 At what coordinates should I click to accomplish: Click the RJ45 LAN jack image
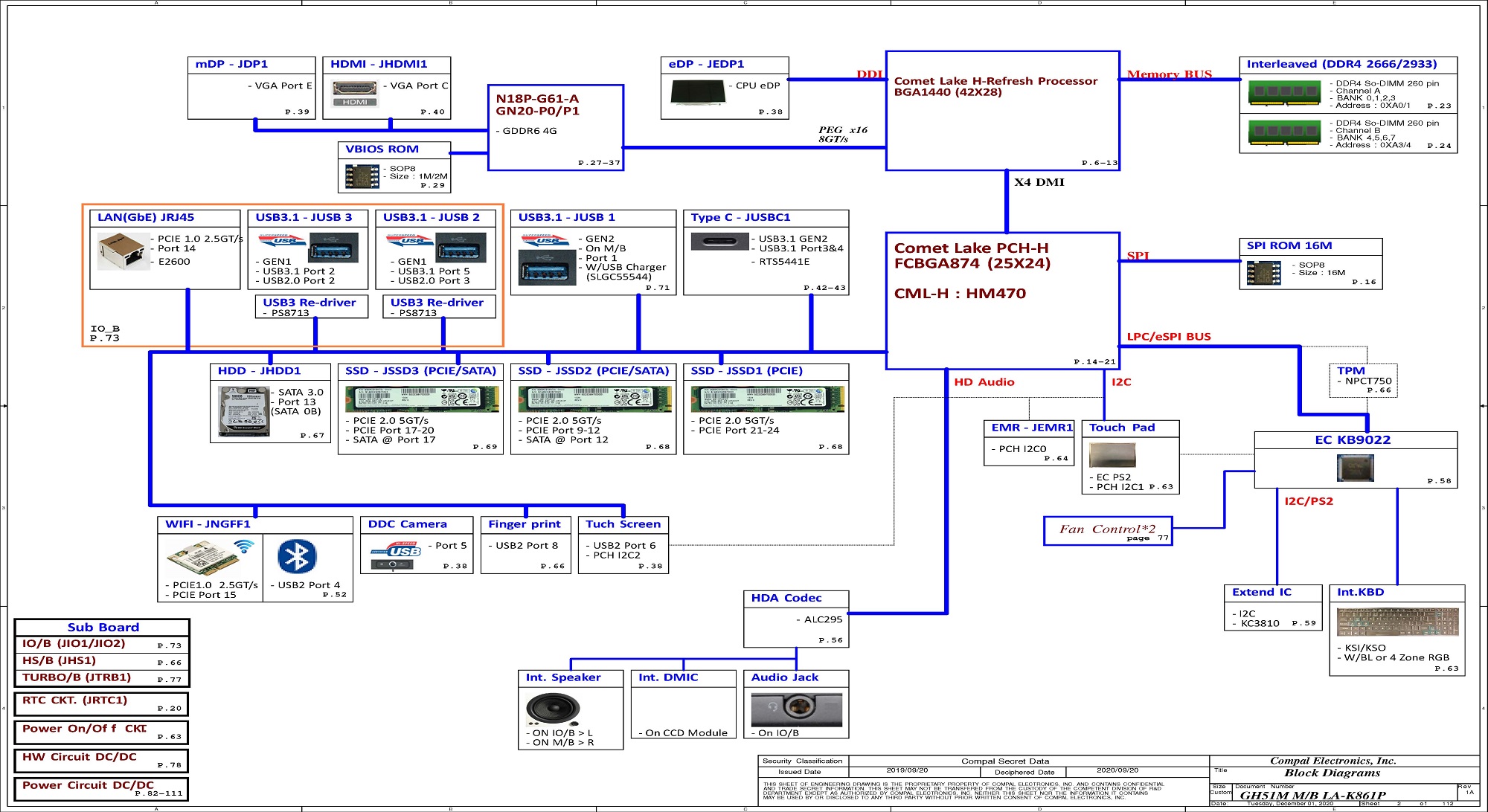pos(123,251)
